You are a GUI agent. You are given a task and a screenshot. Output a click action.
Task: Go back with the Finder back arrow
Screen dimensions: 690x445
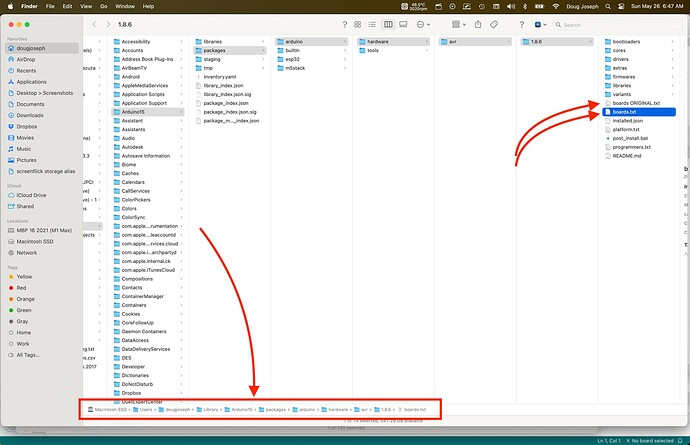point(94,25)
